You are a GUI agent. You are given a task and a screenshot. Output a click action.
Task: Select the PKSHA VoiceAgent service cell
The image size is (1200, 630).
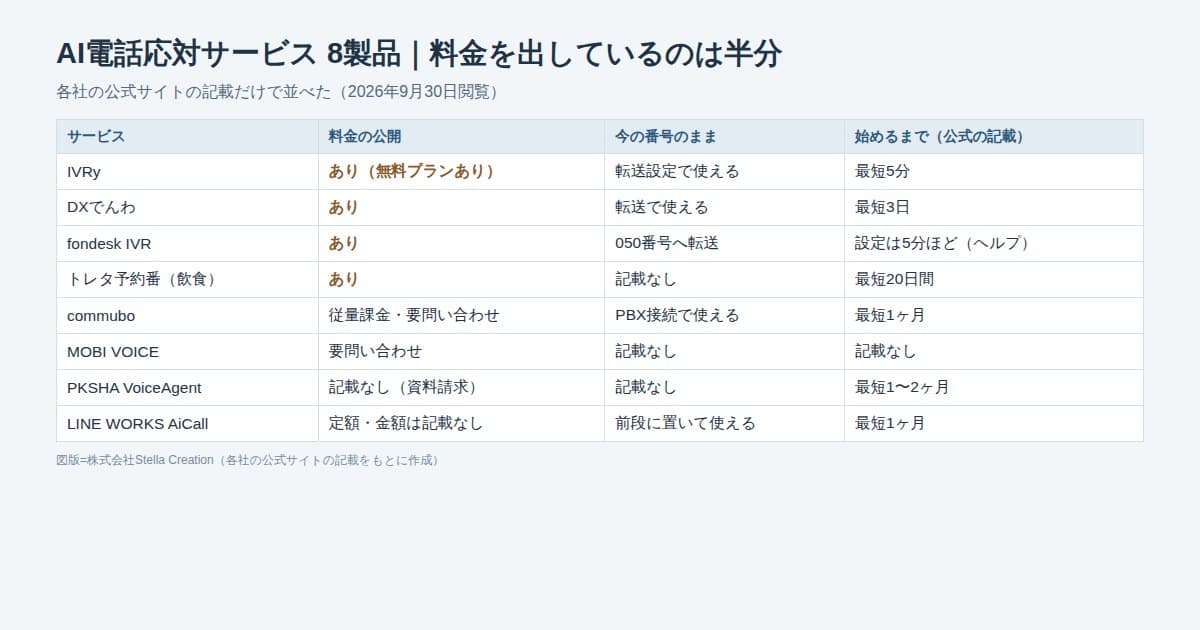coord(187,387)
